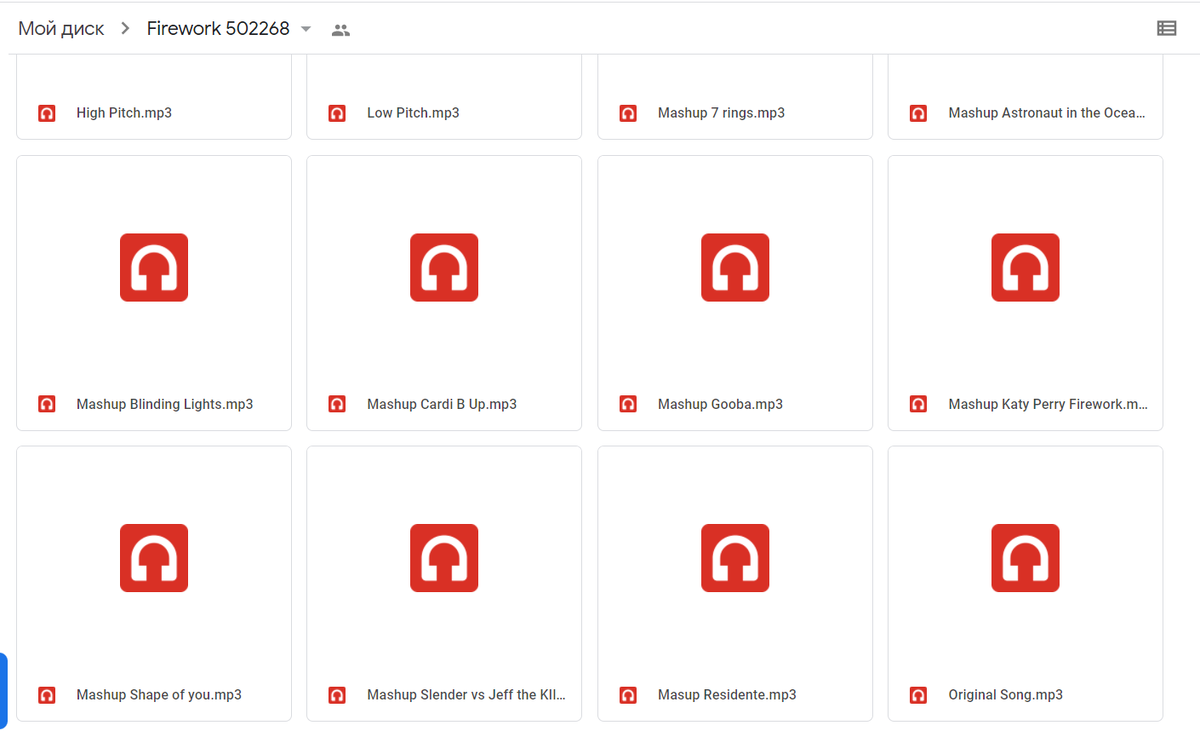
Task: Click the large headphone thumbnail of Original Song
Action: click(x=1025, y=558)
